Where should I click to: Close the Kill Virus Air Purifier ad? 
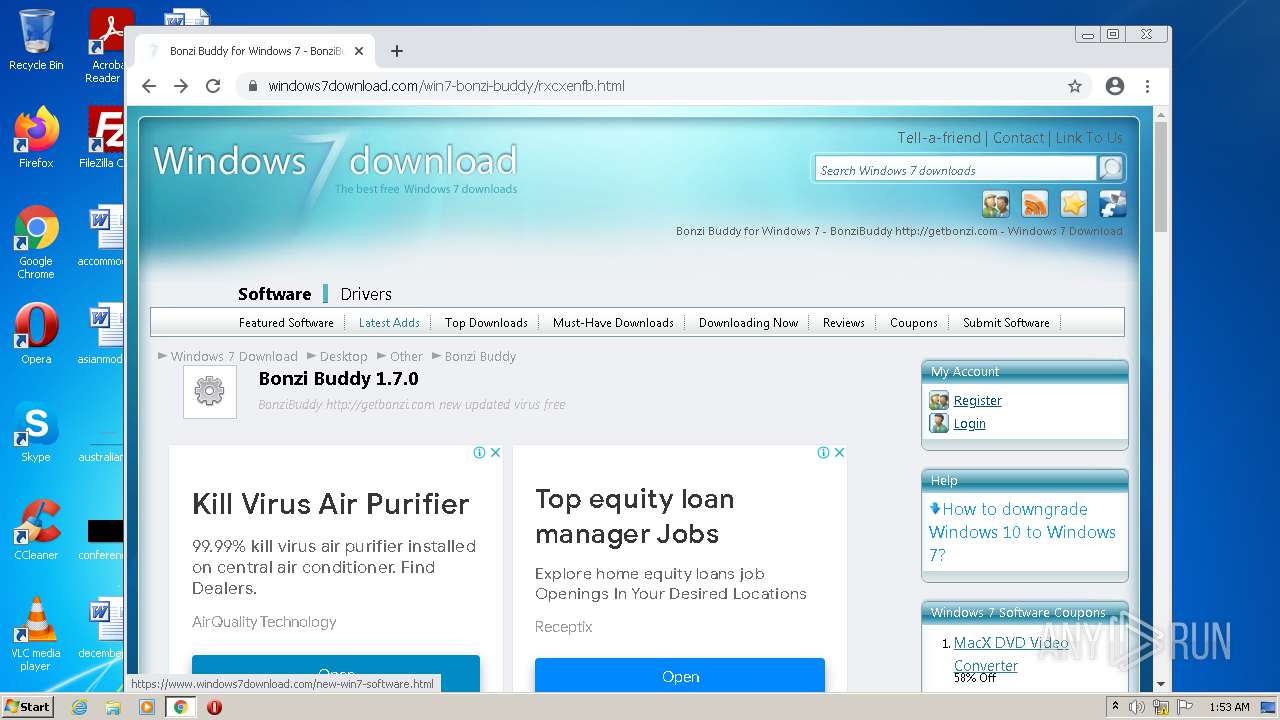coord(495,452)
